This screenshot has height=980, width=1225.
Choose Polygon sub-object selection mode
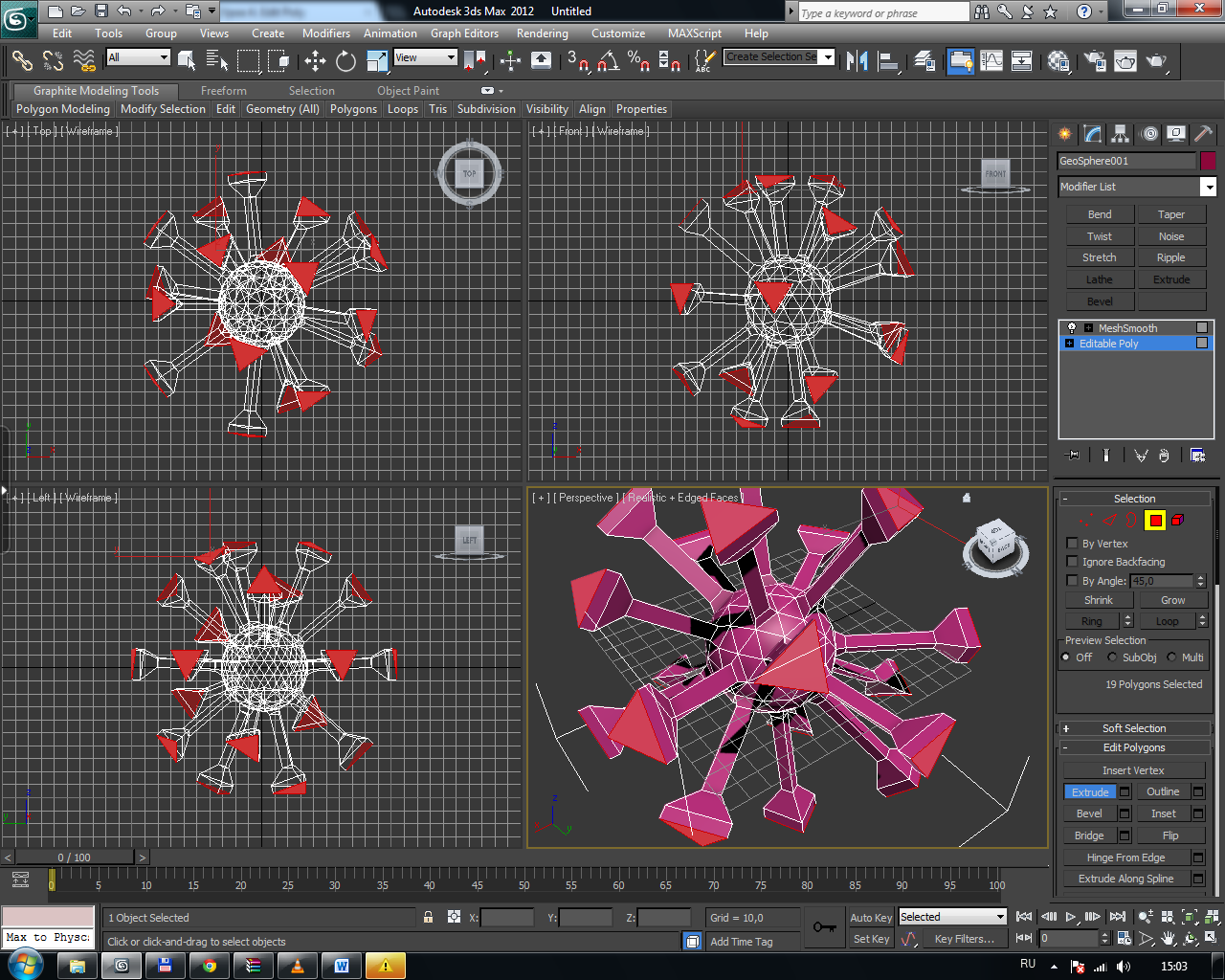pyautogui.click(x=1155, y=520)
